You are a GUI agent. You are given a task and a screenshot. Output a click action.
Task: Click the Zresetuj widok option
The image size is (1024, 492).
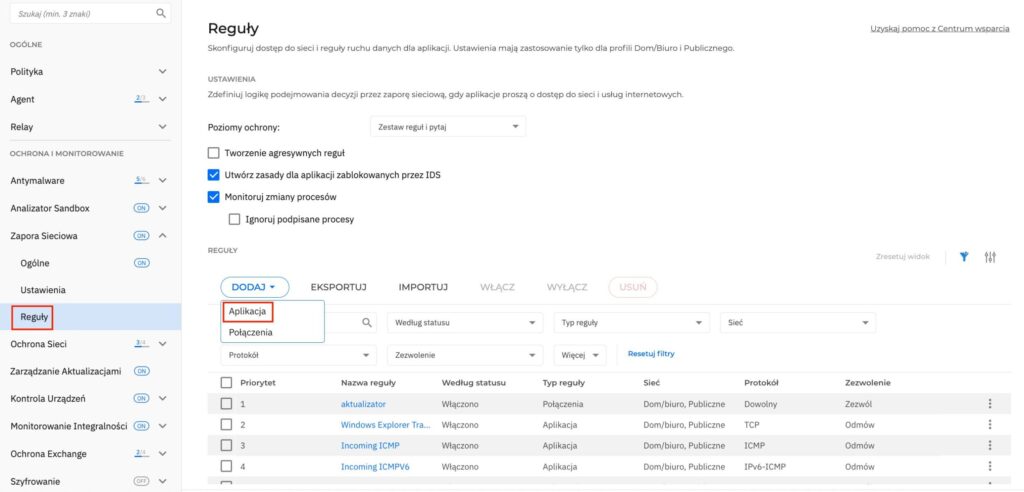pos(903,257)
